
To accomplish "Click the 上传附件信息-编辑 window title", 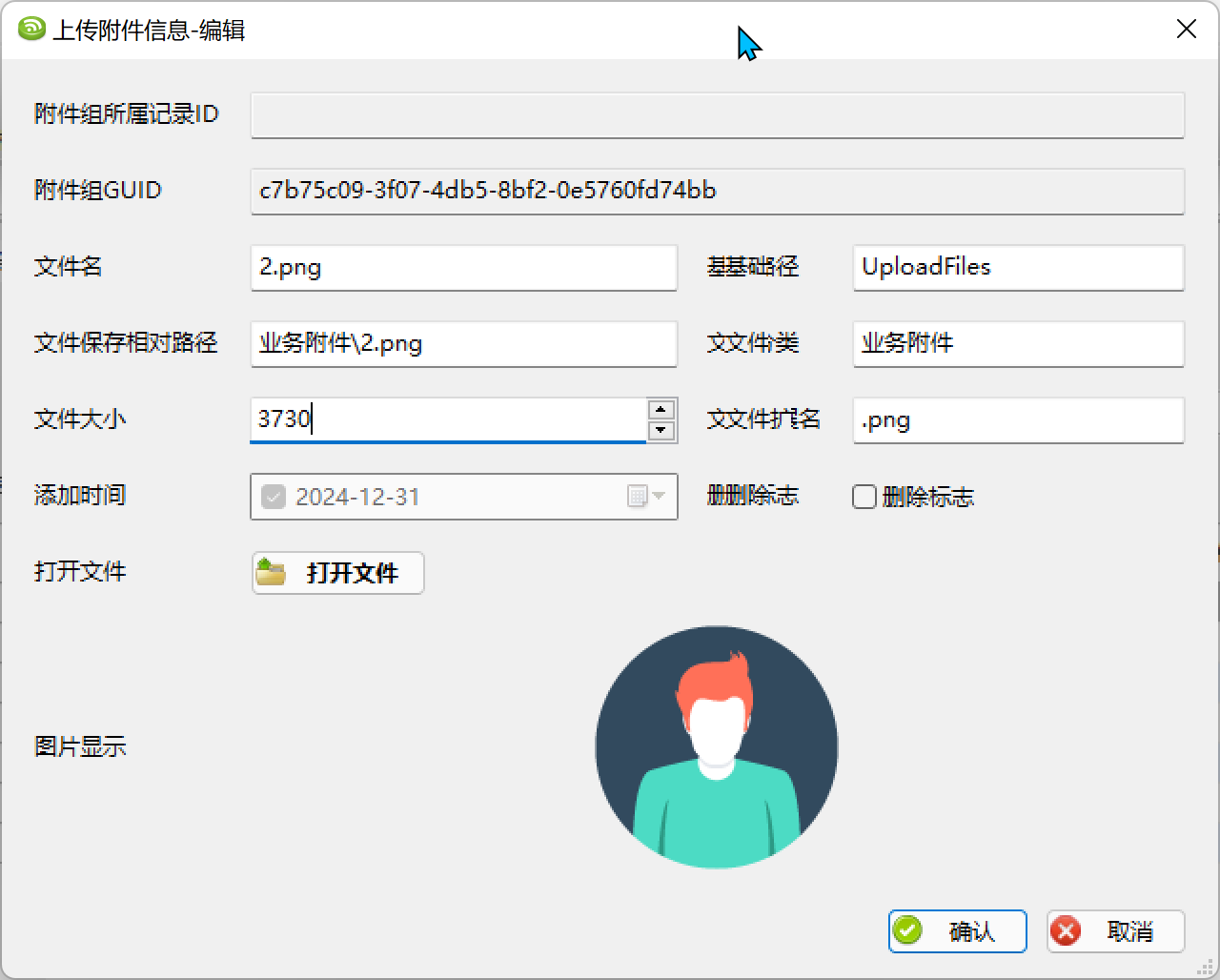I will click(149, 31).
